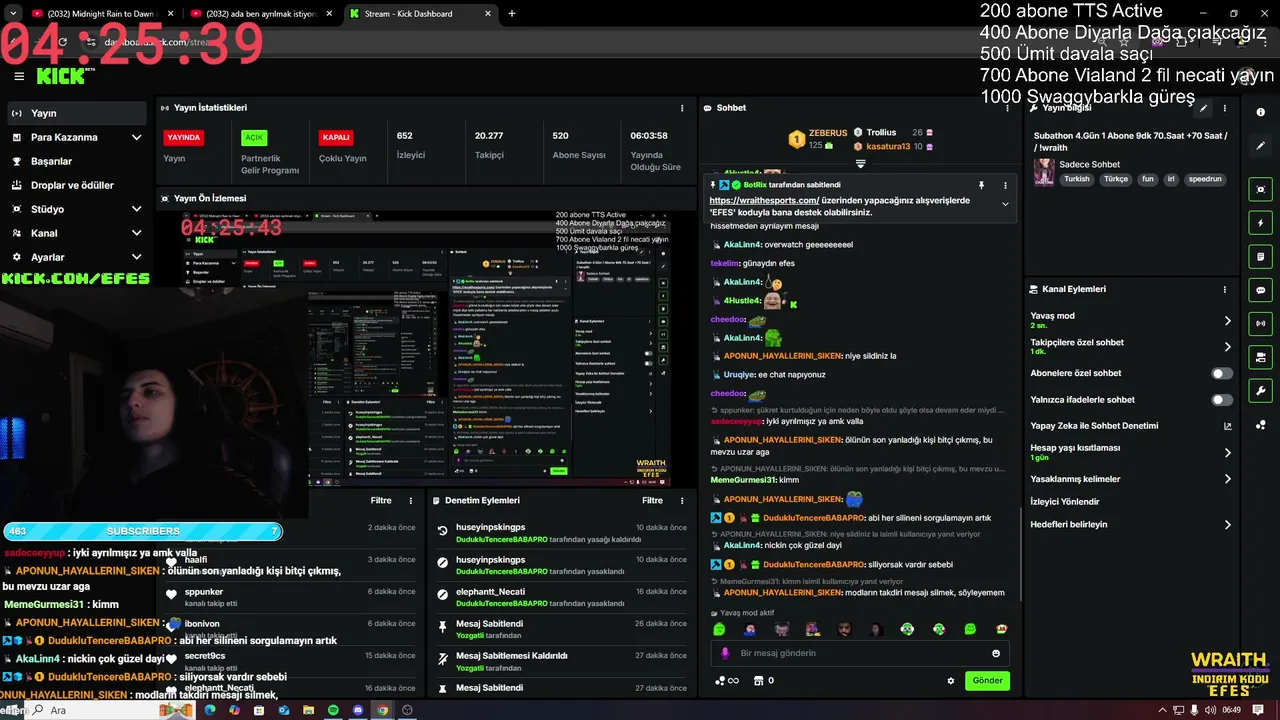This screenshot has height=720, width=1280.
Task: Toggle Yalnızca ifadelerle sohbet switch
Action: tap(1222, 400)
